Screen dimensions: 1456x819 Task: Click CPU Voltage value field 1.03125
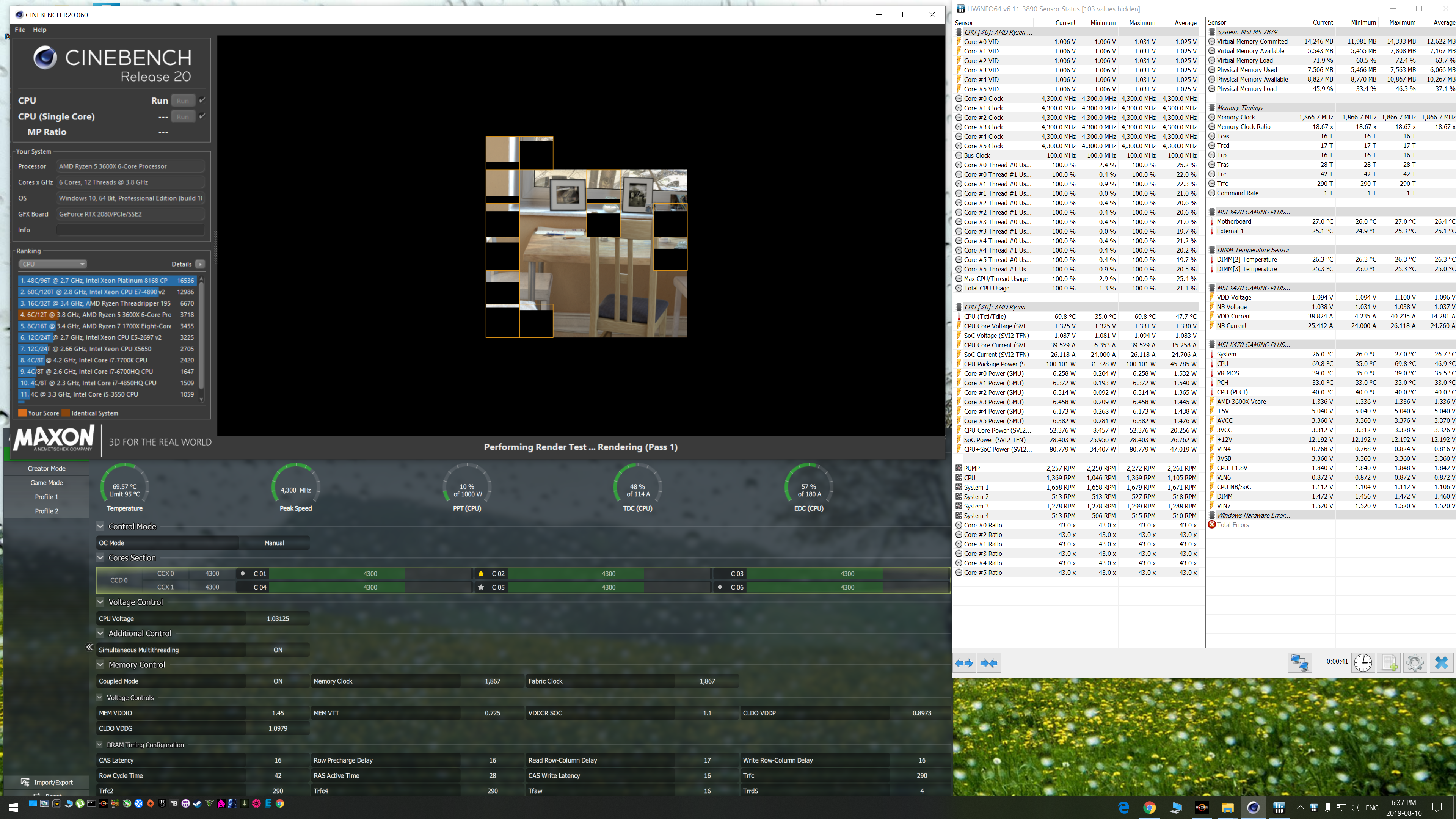click(278, 618)
